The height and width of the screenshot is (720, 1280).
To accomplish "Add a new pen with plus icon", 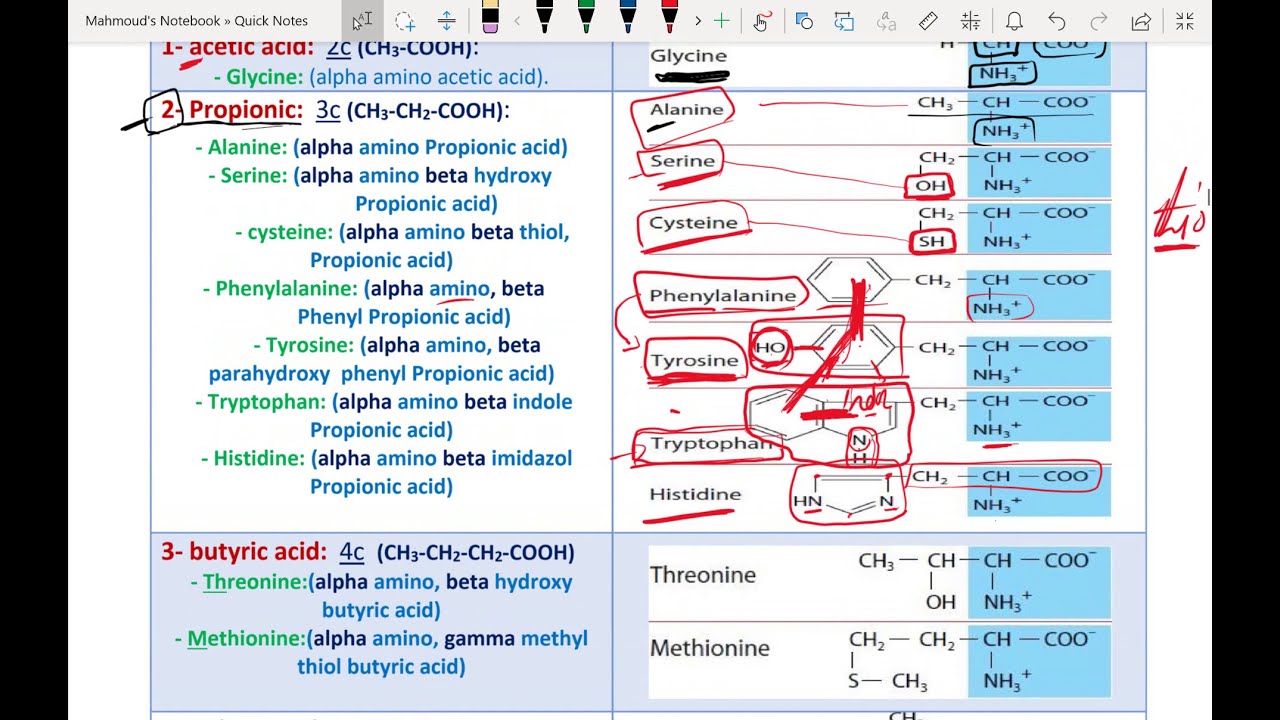I will 721,21.
